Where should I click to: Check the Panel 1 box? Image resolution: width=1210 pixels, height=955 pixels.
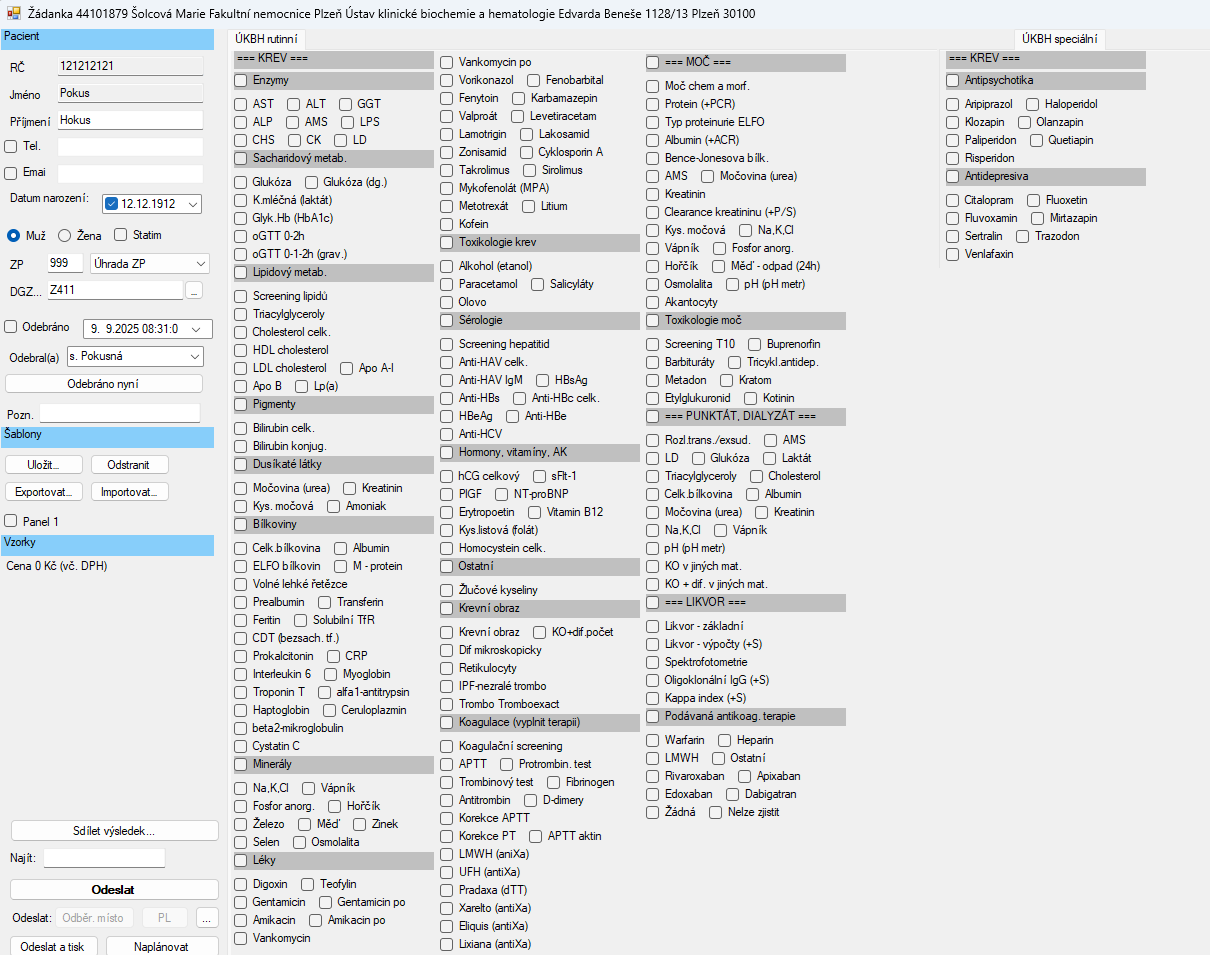(11, 521)
